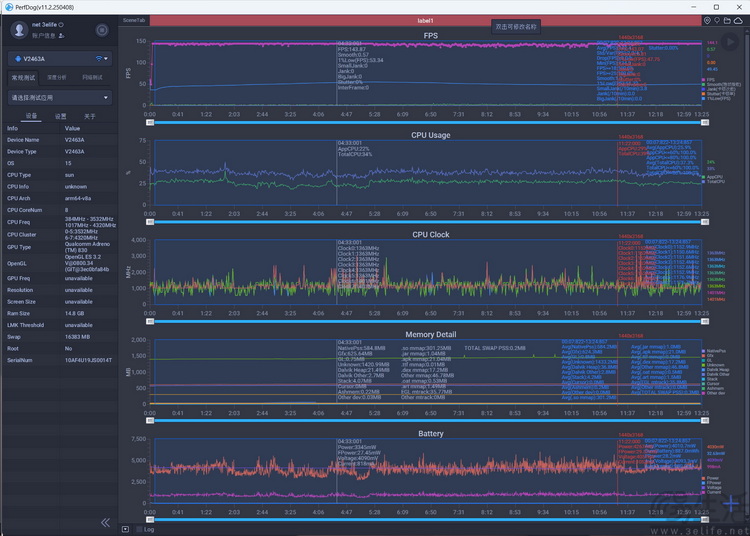
Task: Click the play button beside FPS chart
Action: click(730, 42)
